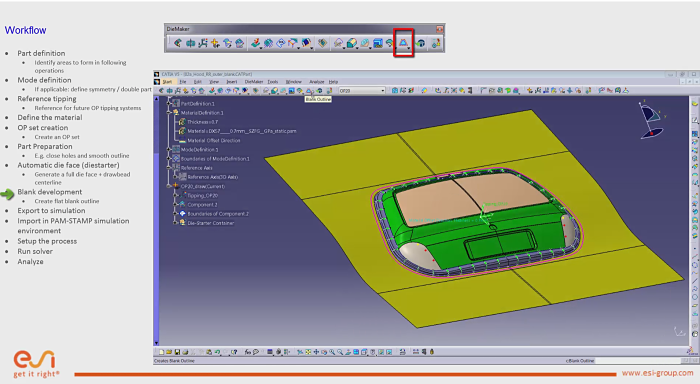Viewport: 700px width, 384px height.
Task: Open the Insert menu
Action: (232, 82)
